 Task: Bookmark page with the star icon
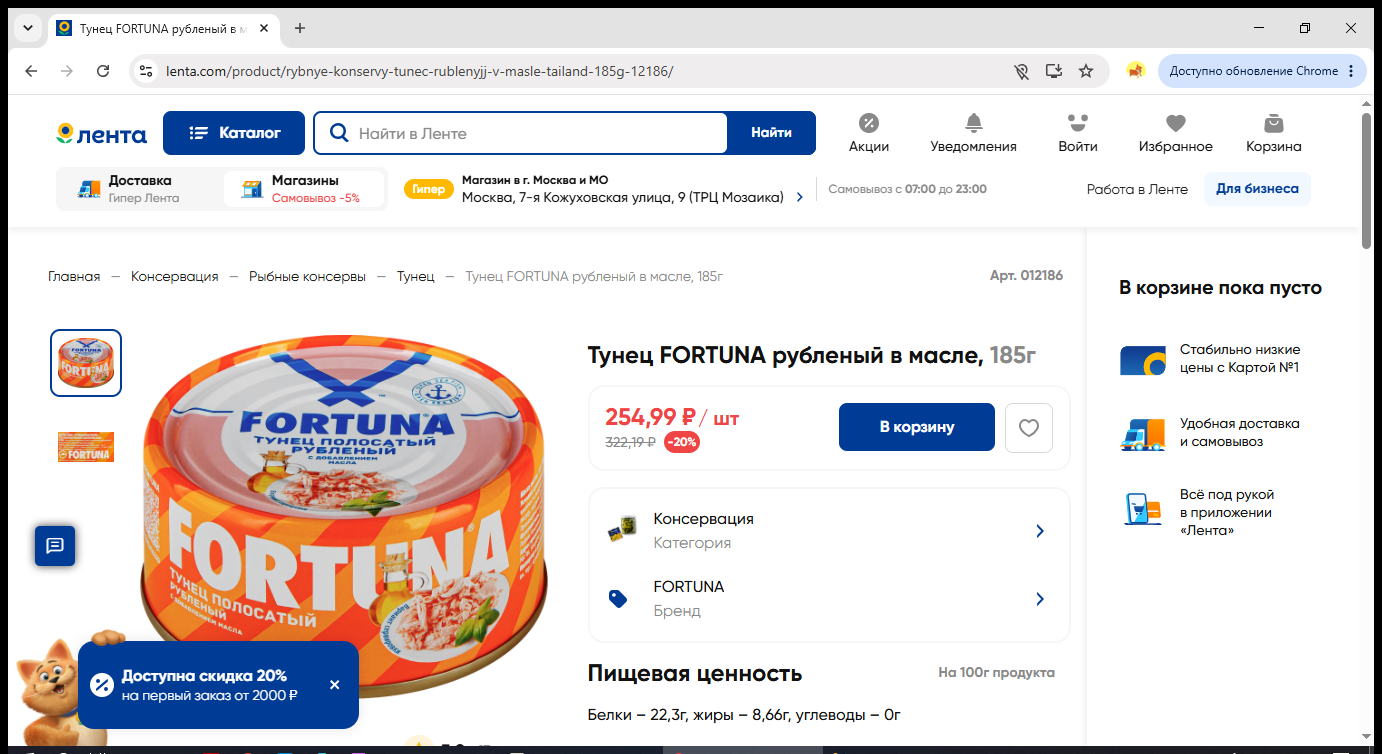(x=1086, y=71)
